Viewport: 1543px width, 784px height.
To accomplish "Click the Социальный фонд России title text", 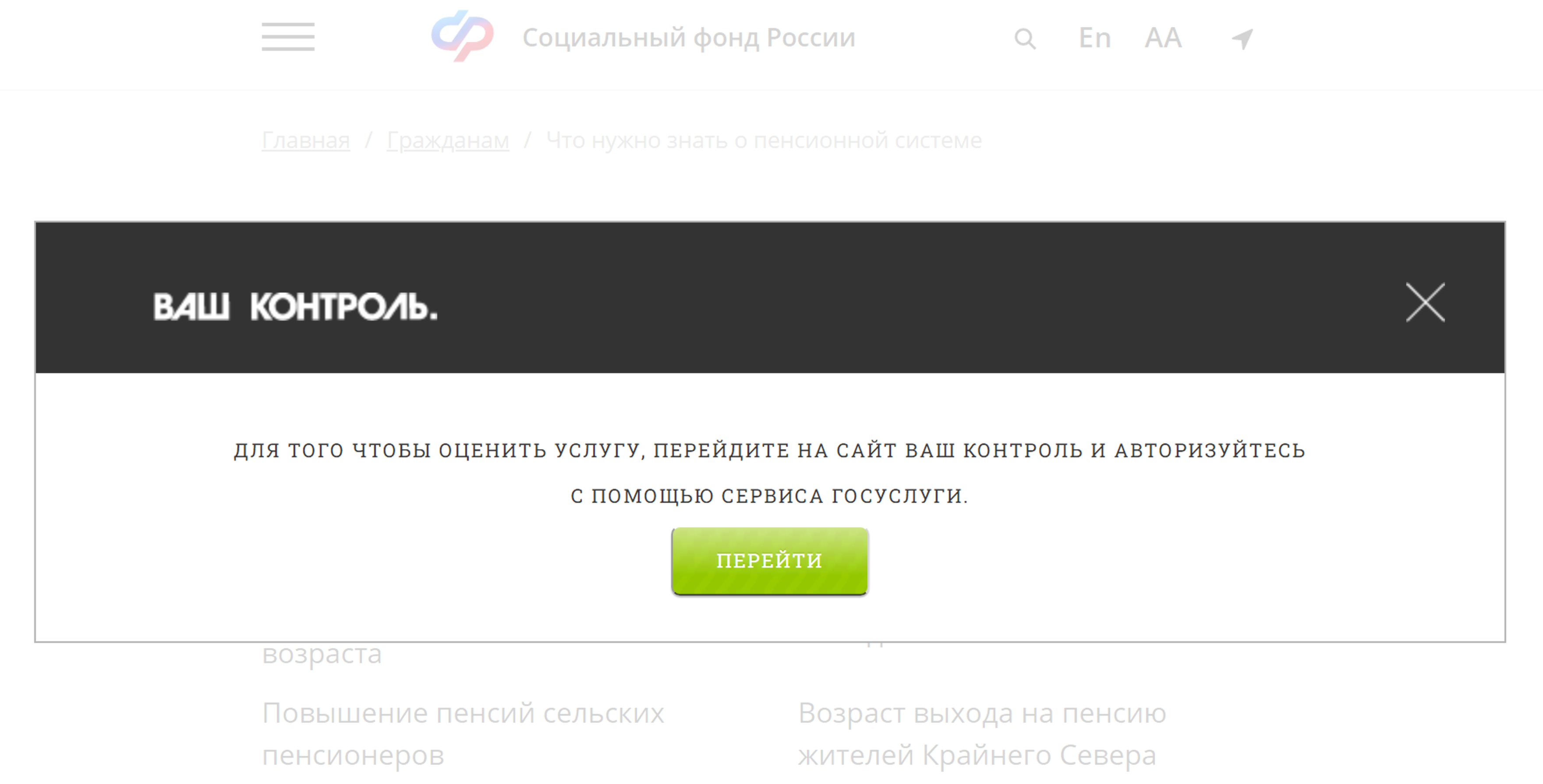I will pyautogui.click(x=689, y=38).
